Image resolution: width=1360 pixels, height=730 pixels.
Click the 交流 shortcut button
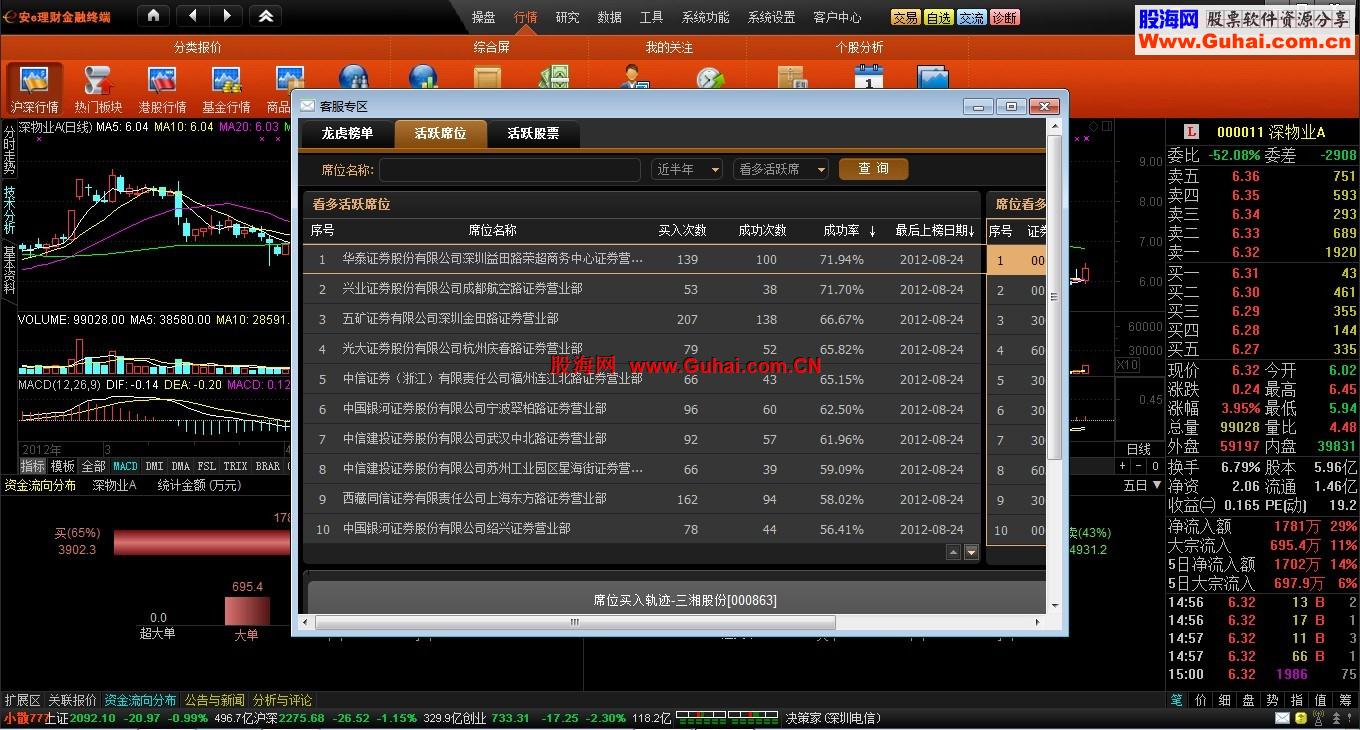[971, 17]
